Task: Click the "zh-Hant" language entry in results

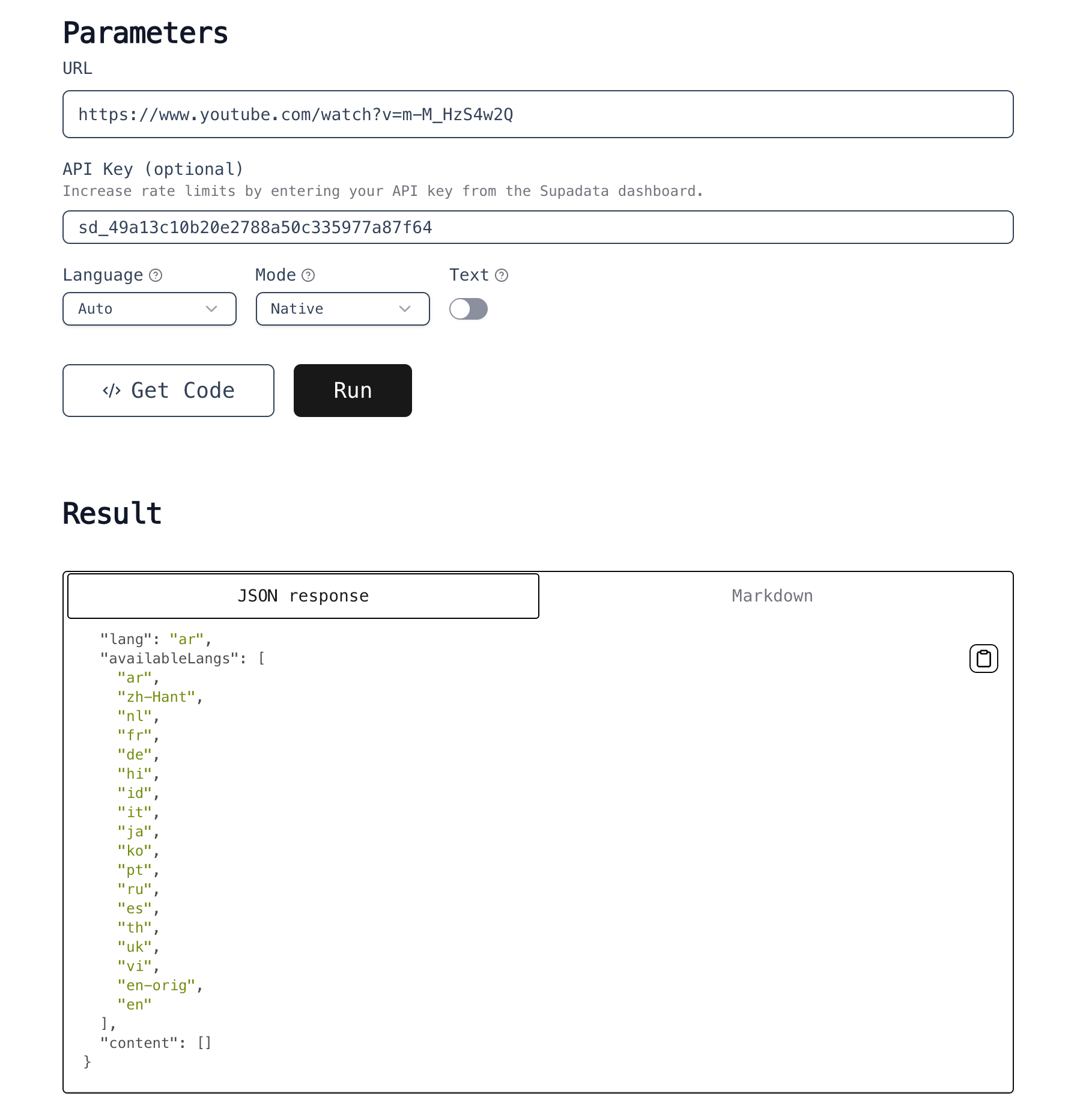Action: (157, 697)
